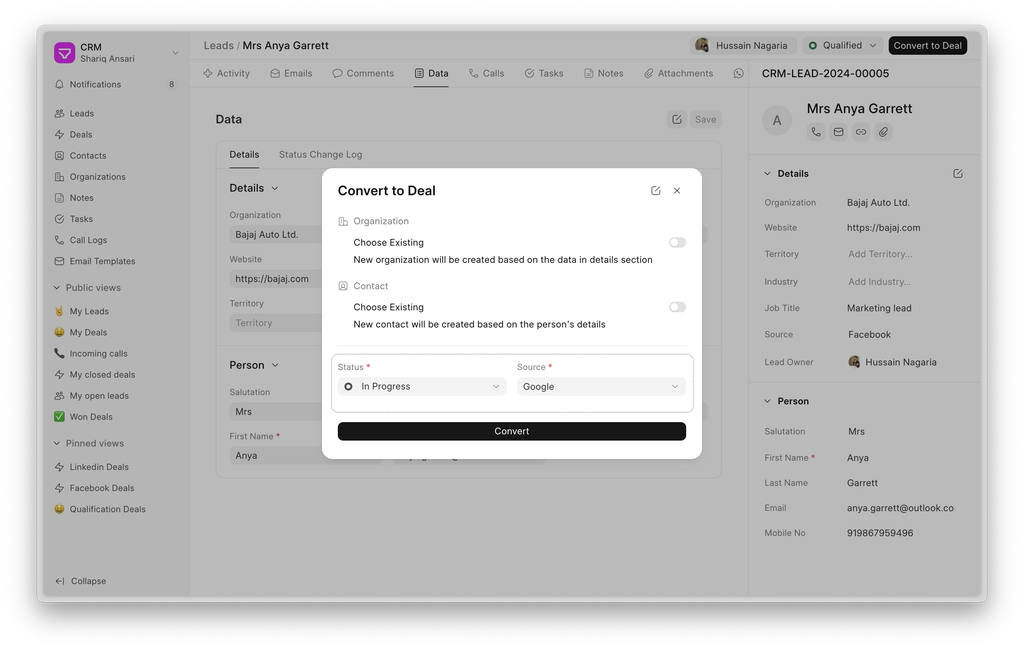Screen dimensions: 1024x651
Task: Switch to the Emails tab
Action: click(x=291, y=74)
